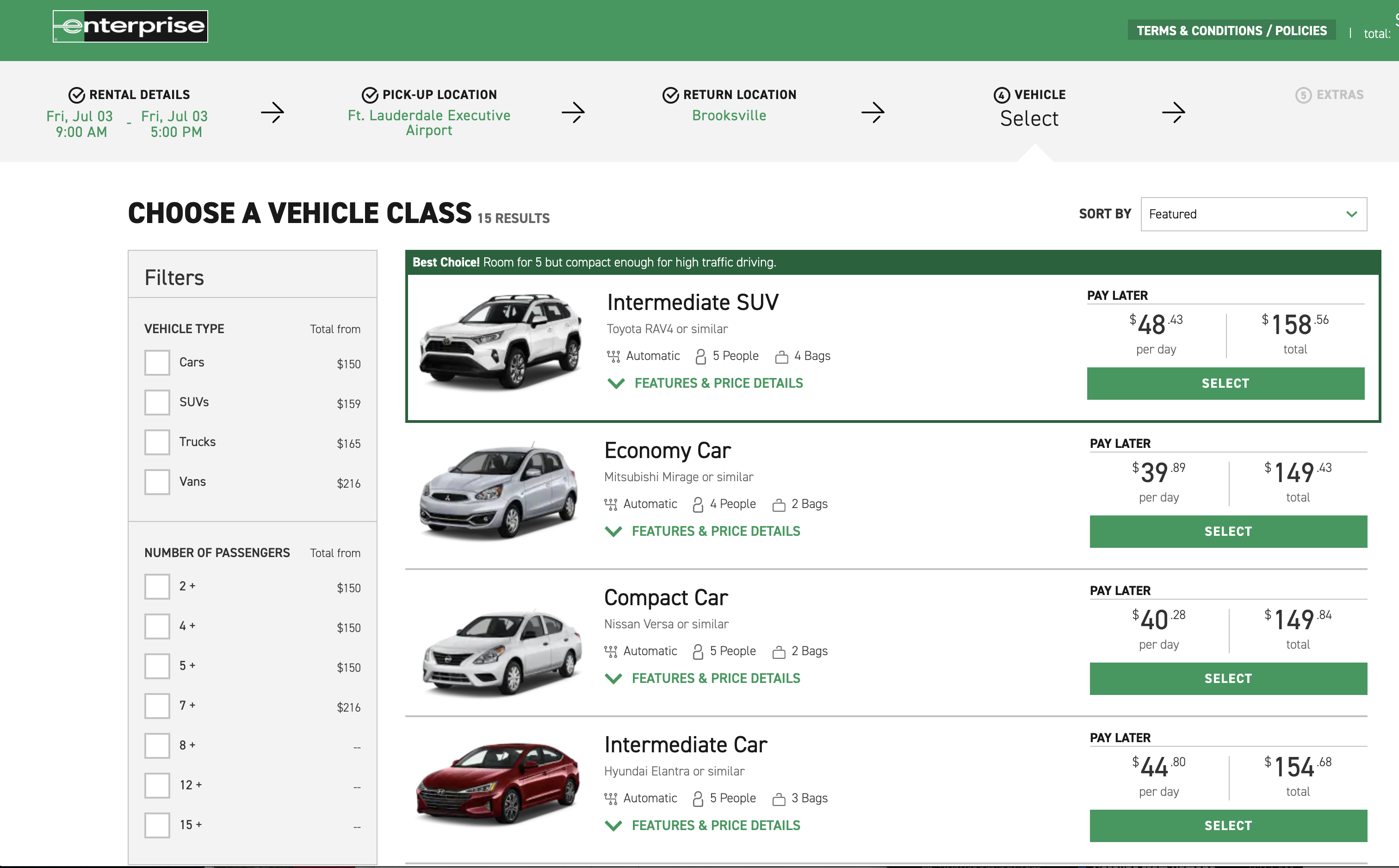
Task: Click the Economy Car title
Action: tap(668, 451)
